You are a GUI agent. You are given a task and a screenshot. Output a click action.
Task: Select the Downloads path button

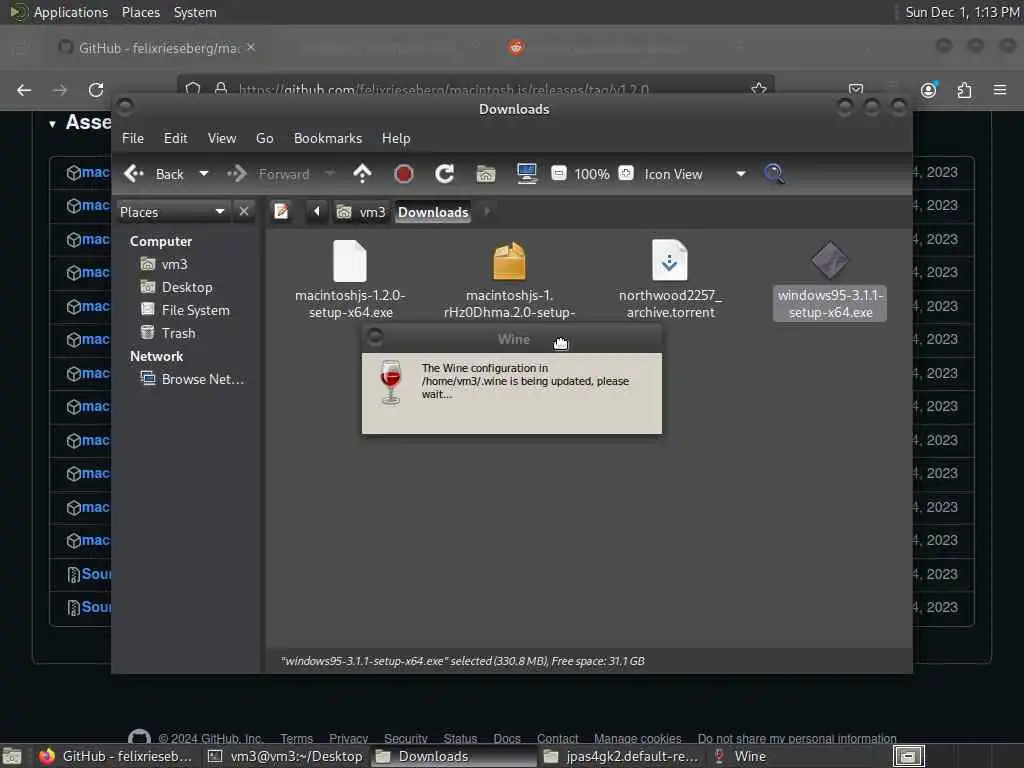[x=433, y=212]
